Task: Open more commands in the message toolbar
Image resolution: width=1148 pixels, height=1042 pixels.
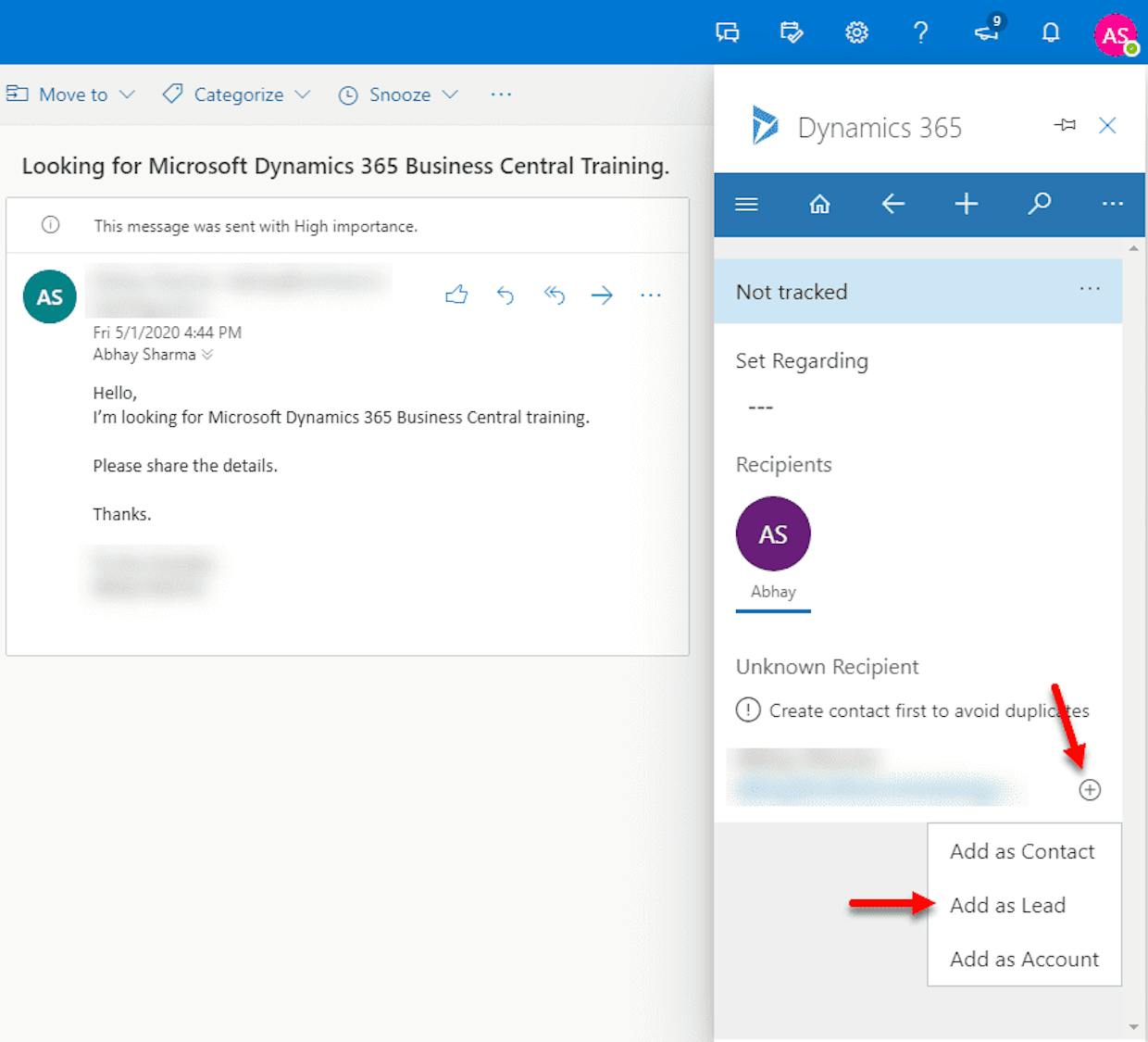Action: 501,94
